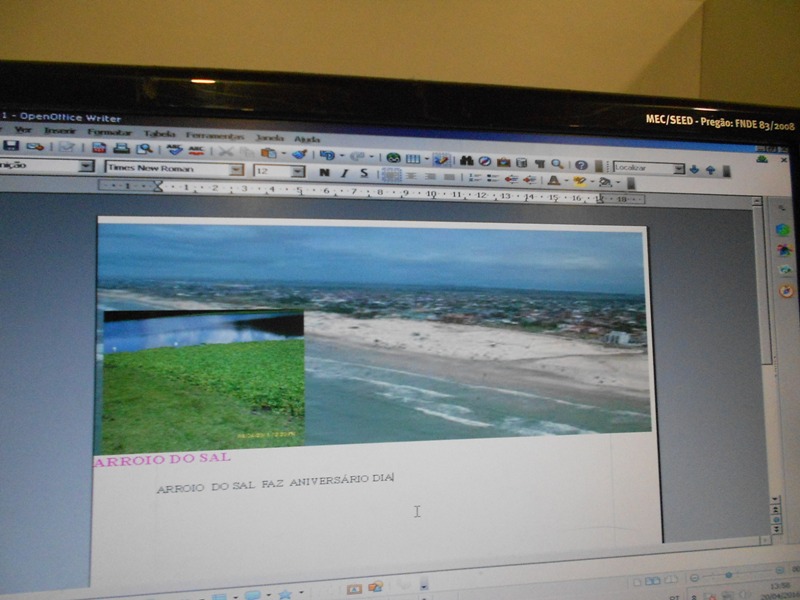Select the Format Paintbrush icon
Screen dimensions: 800x600
click(299, 154)
